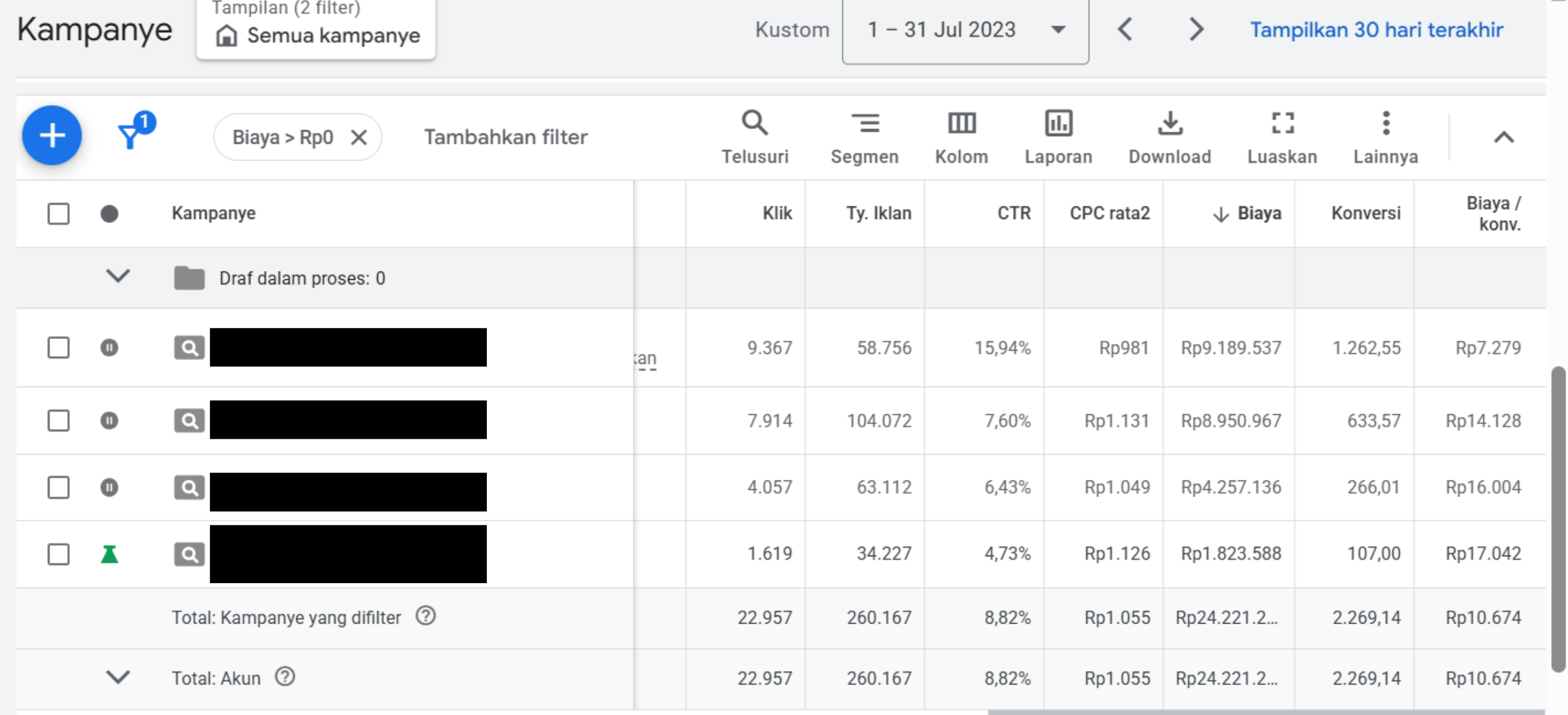Screen dimensions: 1568x715
Task: Click the Kustom date range label
Action: [x=792, y=30]
